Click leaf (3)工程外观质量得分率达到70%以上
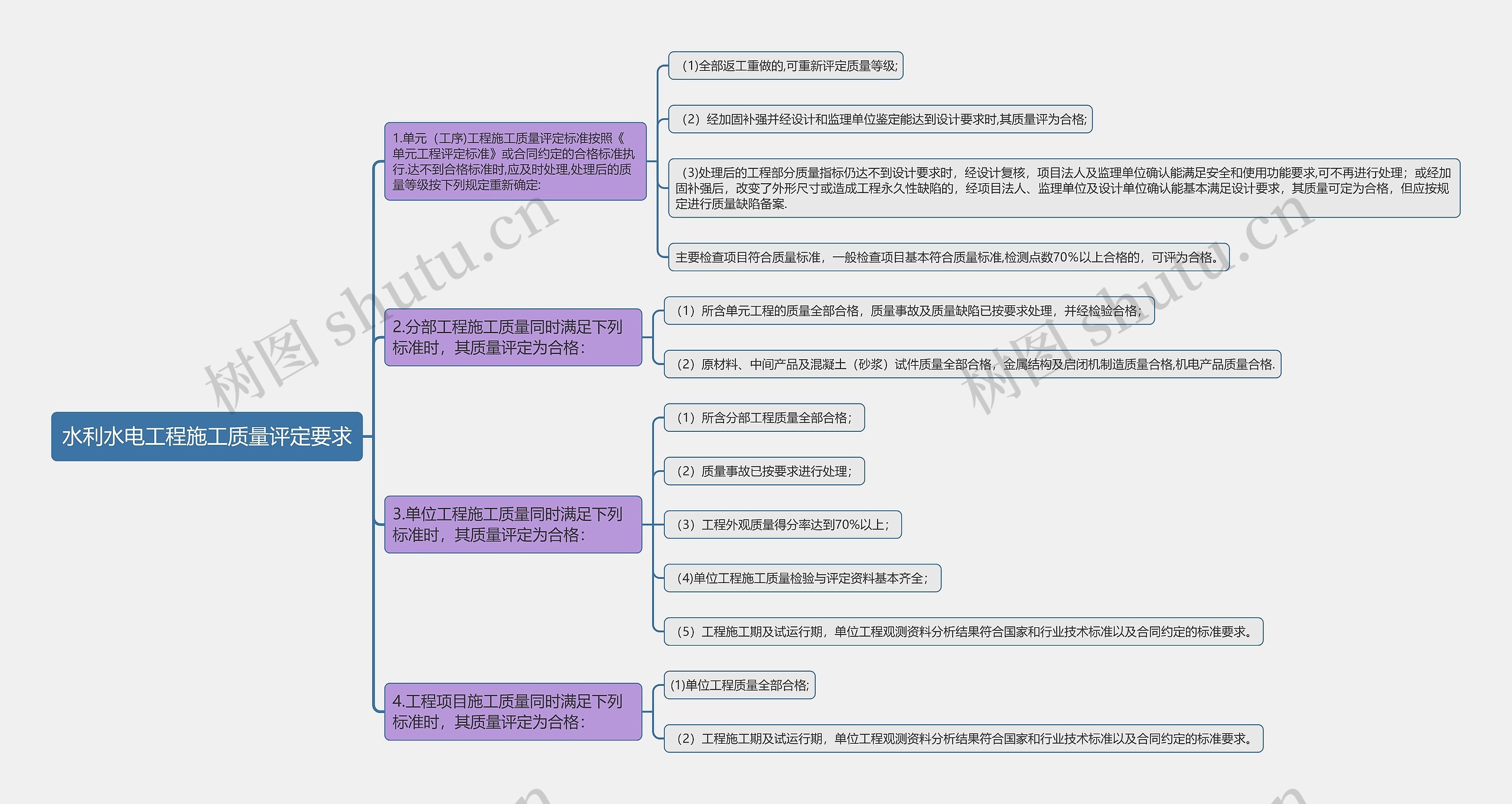 (x=783, y=525)
